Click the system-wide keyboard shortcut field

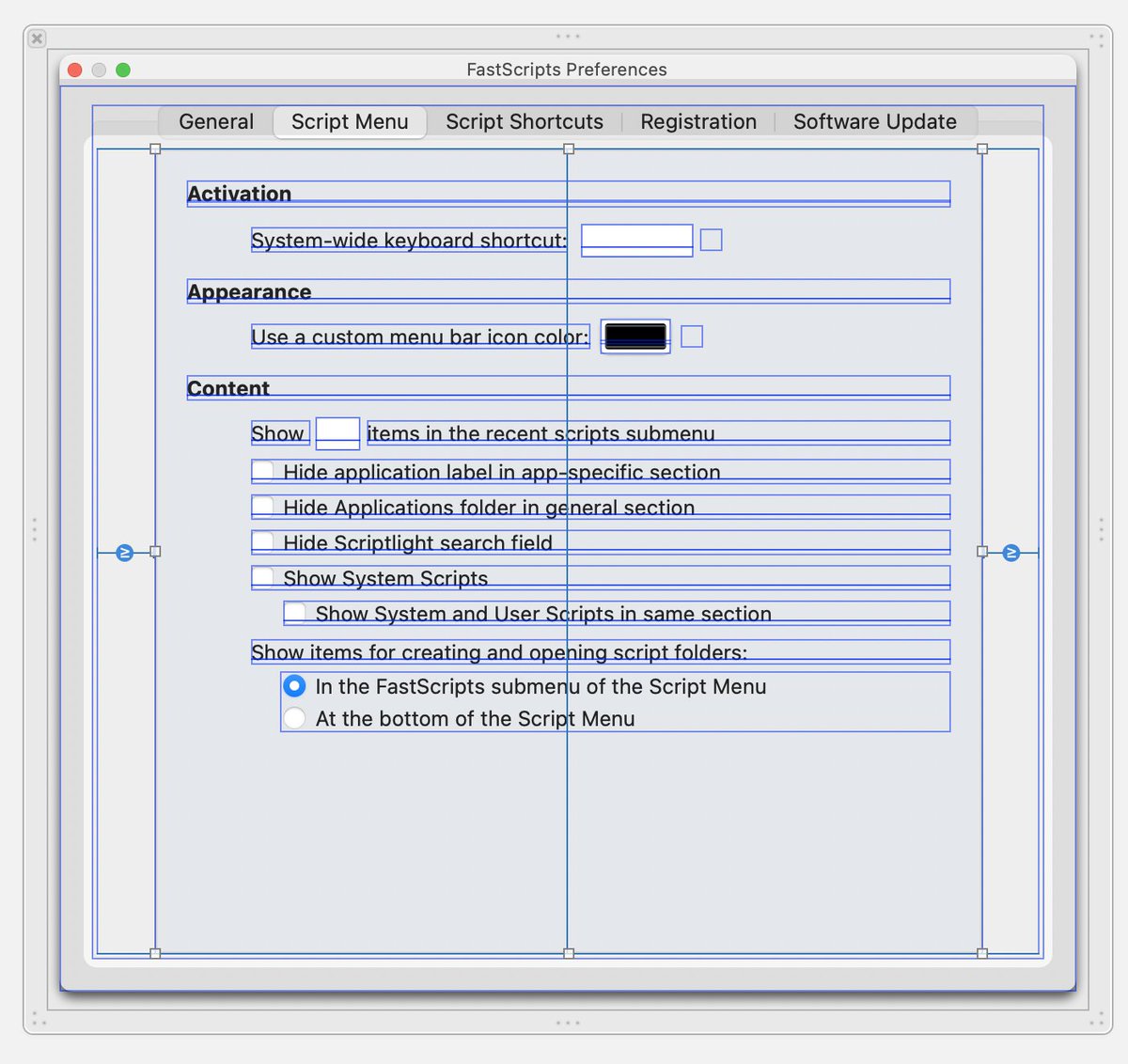(637, 240)
